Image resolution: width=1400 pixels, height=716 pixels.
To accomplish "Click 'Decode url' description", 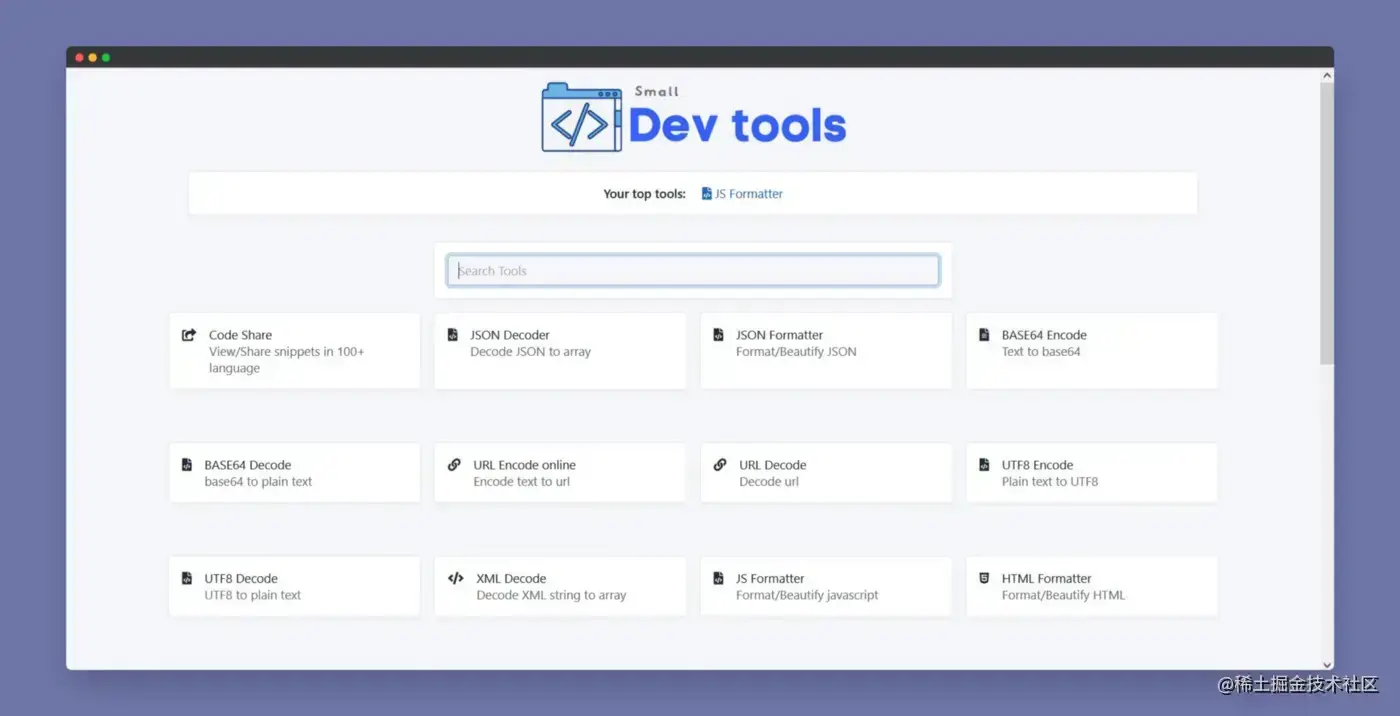I will tap(769, 482).
